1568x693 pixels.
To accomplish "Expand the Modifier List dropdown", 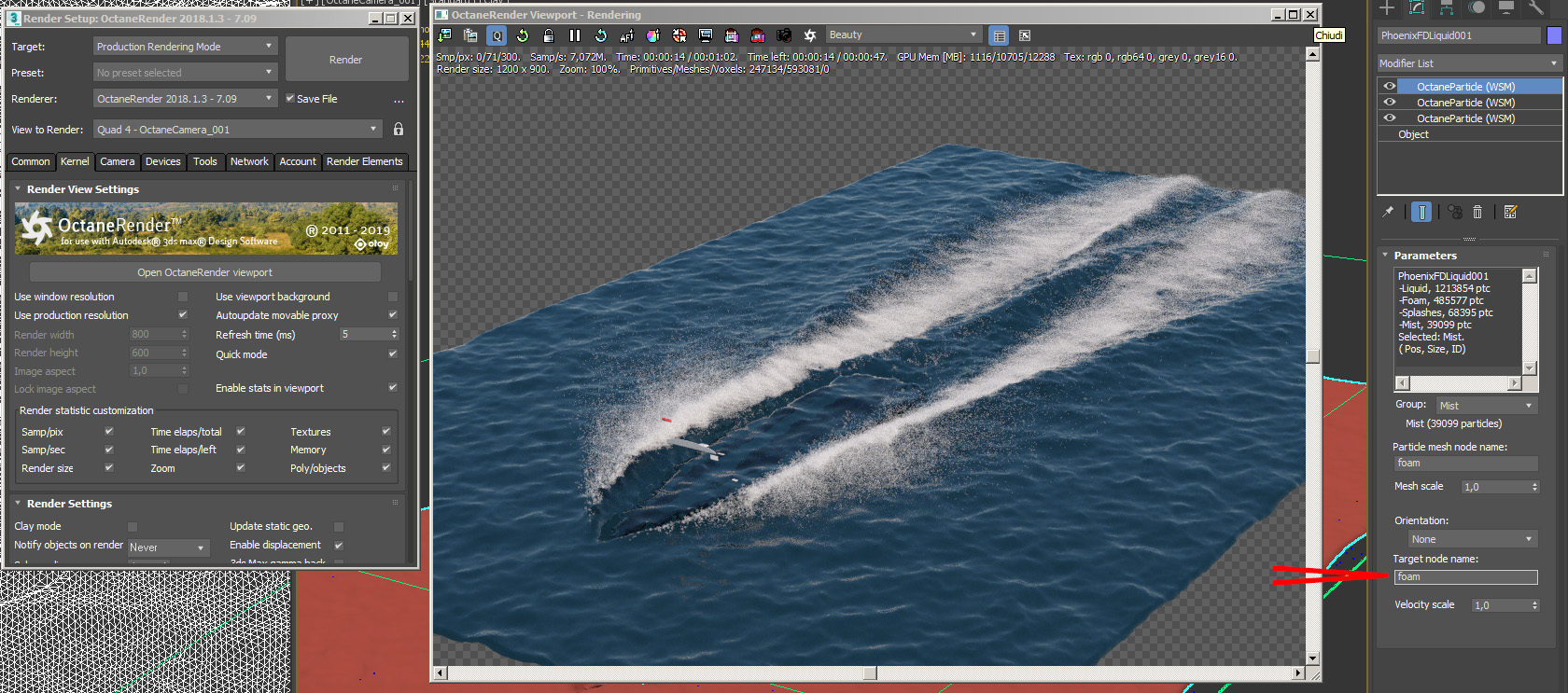I will (x=1468, y=63).
